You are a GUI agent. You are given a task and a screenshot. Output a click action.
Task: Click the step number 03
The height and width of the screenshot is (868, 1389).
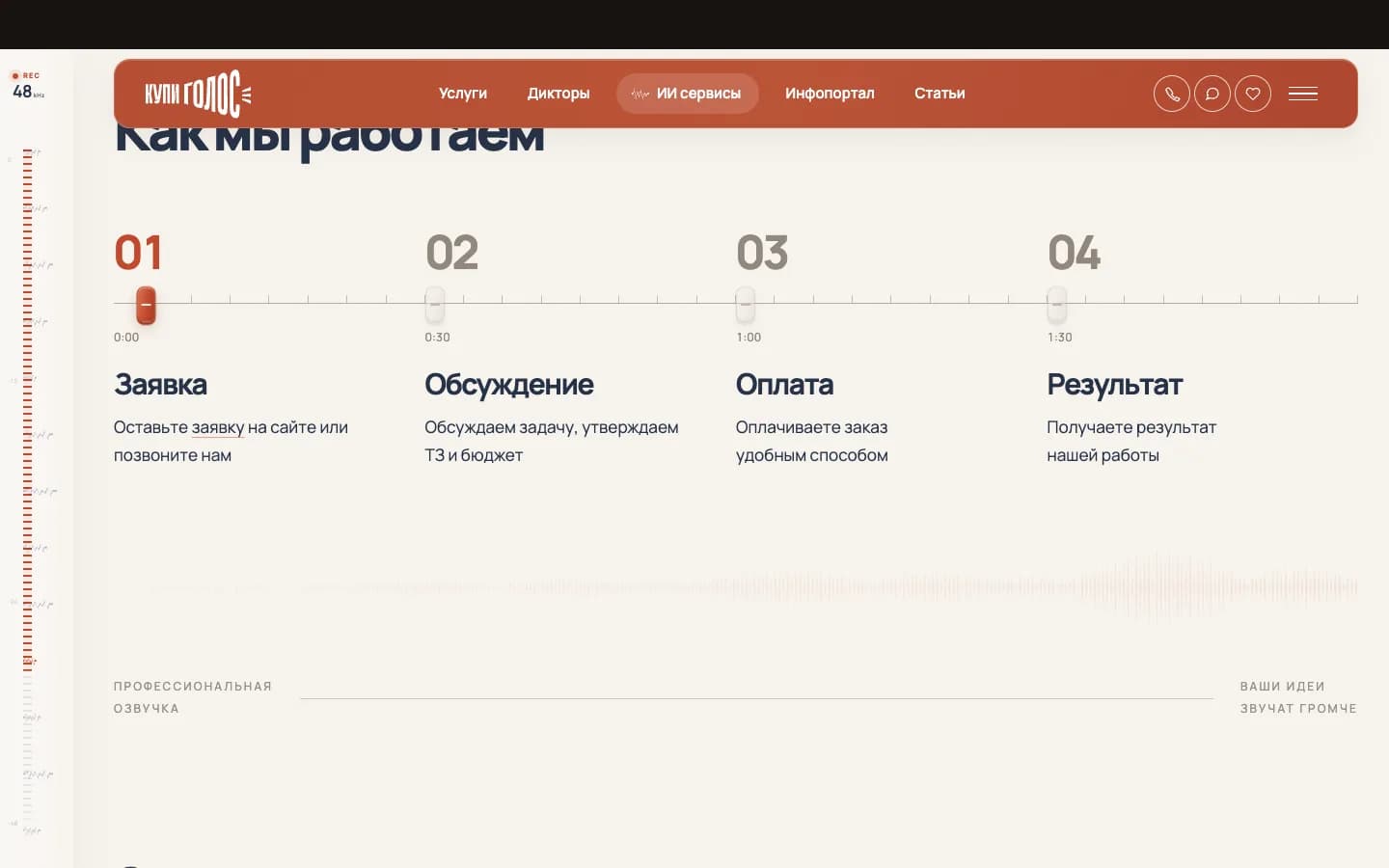(x=762, y=253)
